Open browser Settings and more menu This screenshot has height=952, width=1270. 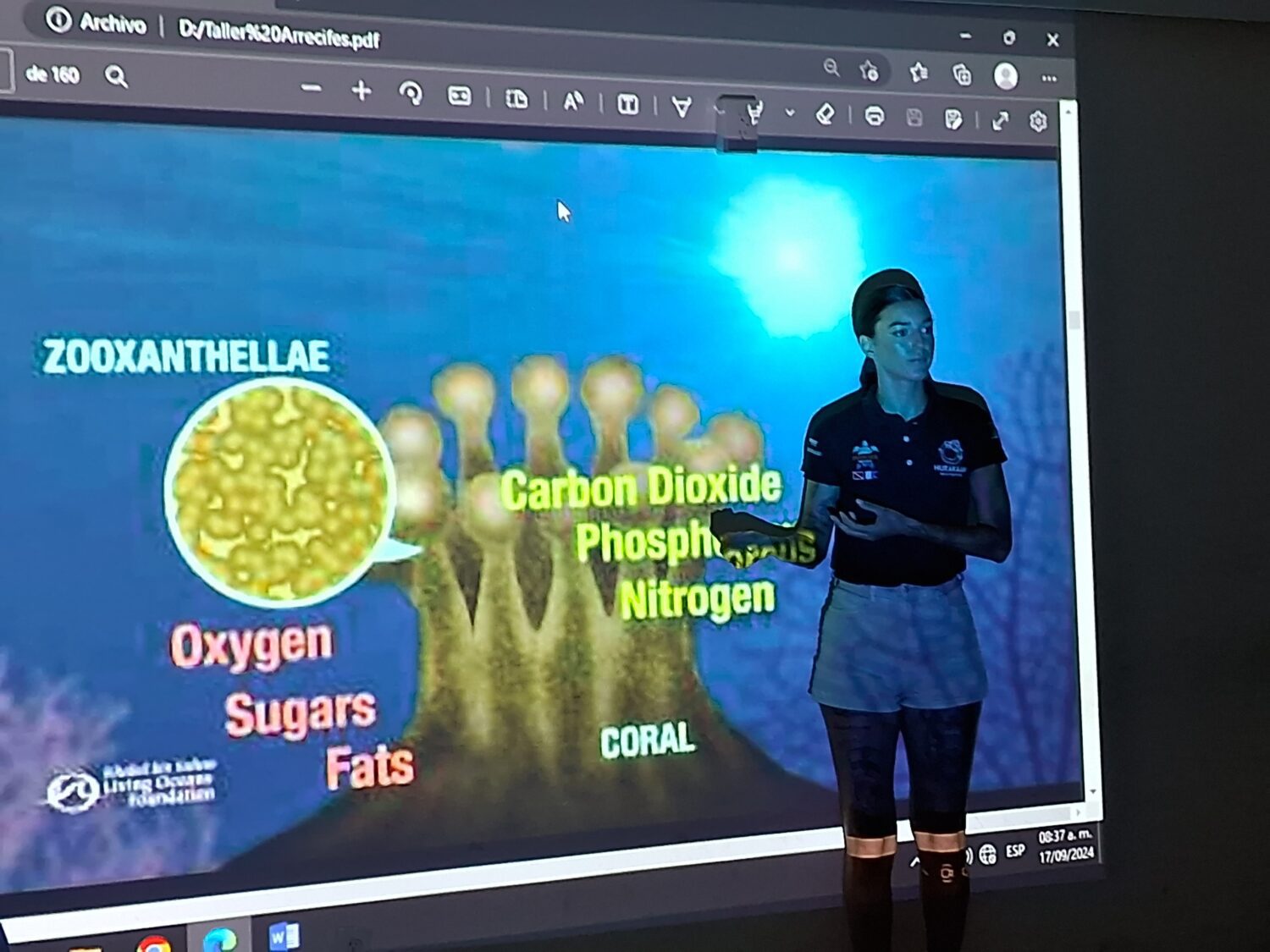(x=1049, y=78)
